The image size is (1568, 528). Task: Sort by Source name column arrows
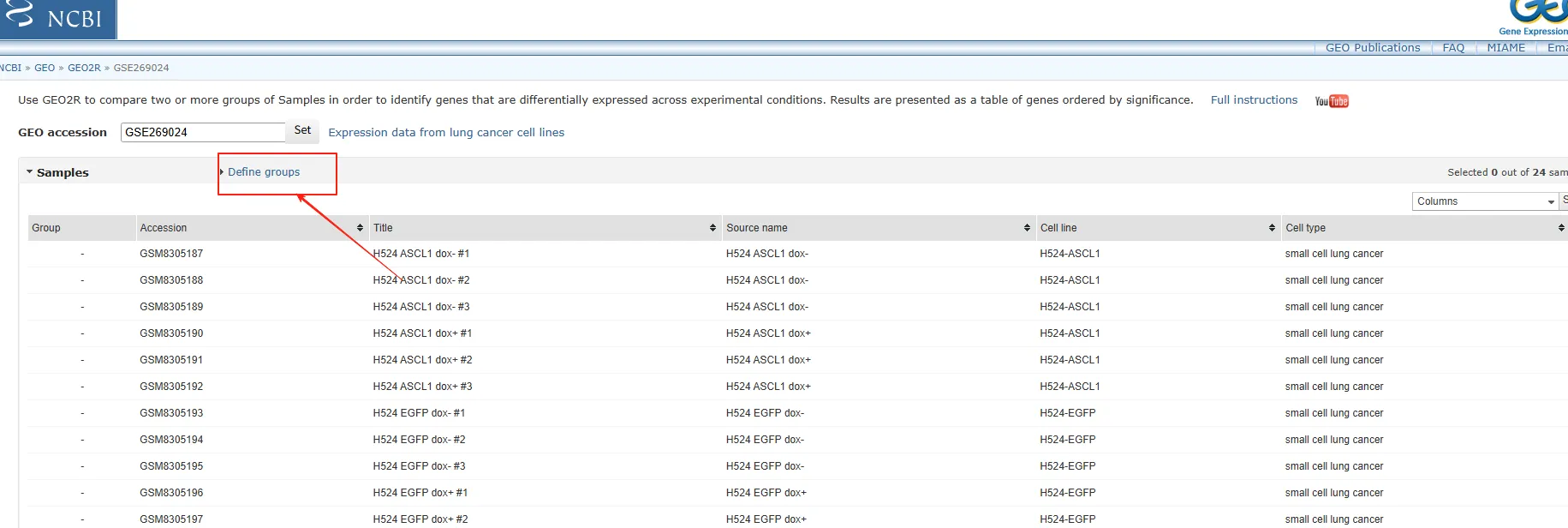point(1027,228)
